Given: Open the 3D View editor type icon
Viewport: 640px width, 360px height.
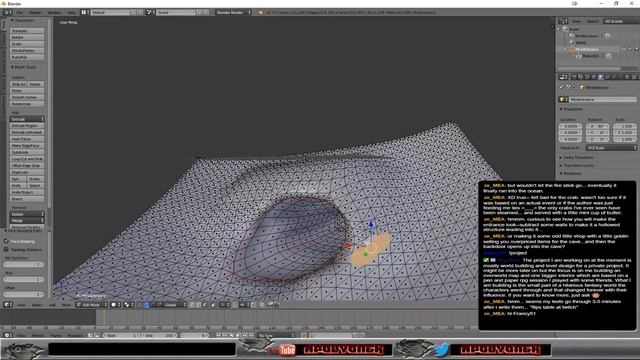Looking at the screenshot, I should tap(8, 304).
